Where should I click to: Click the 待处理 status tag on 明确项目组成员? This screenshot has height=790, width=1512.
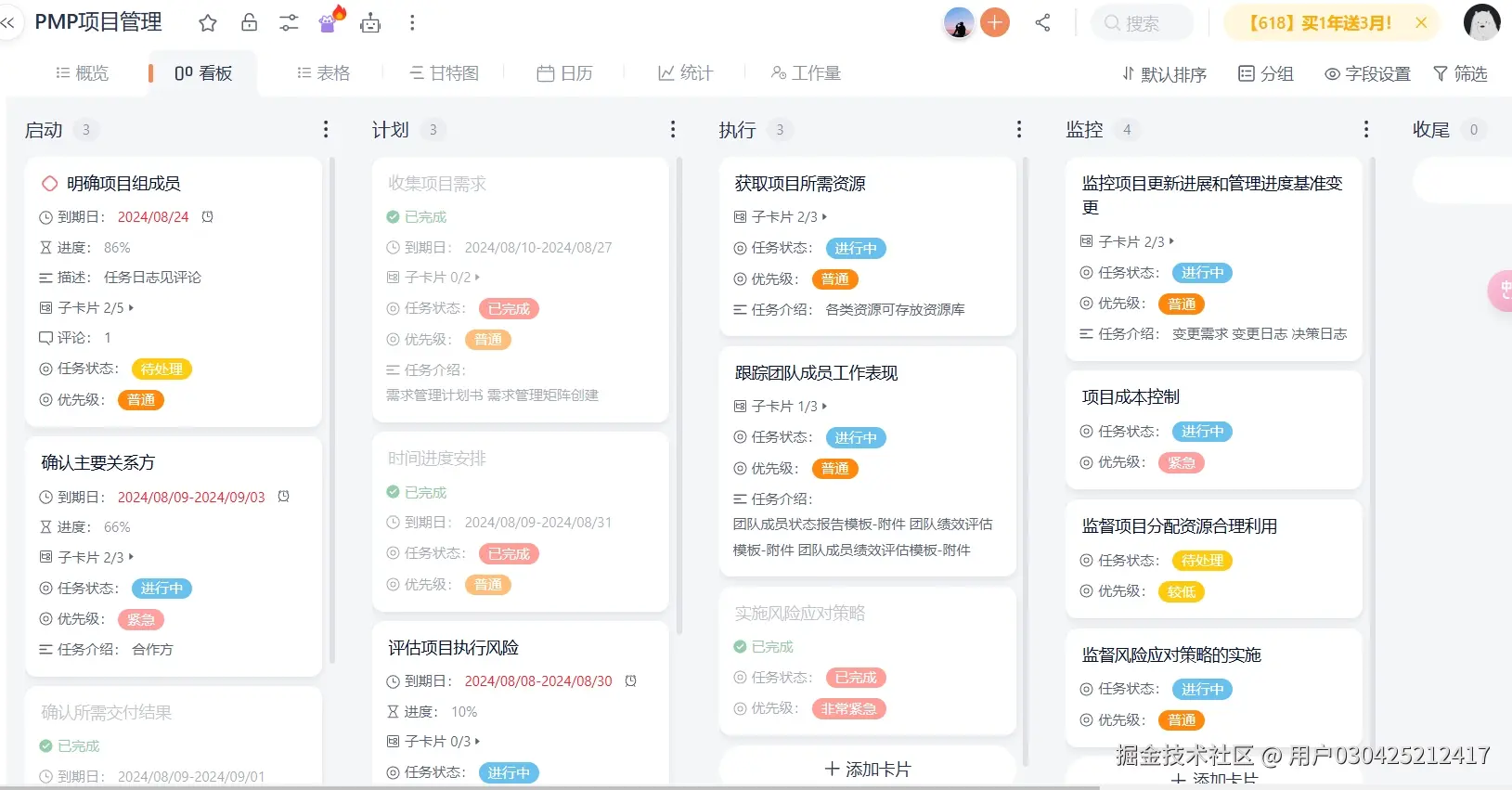point(162,369)
